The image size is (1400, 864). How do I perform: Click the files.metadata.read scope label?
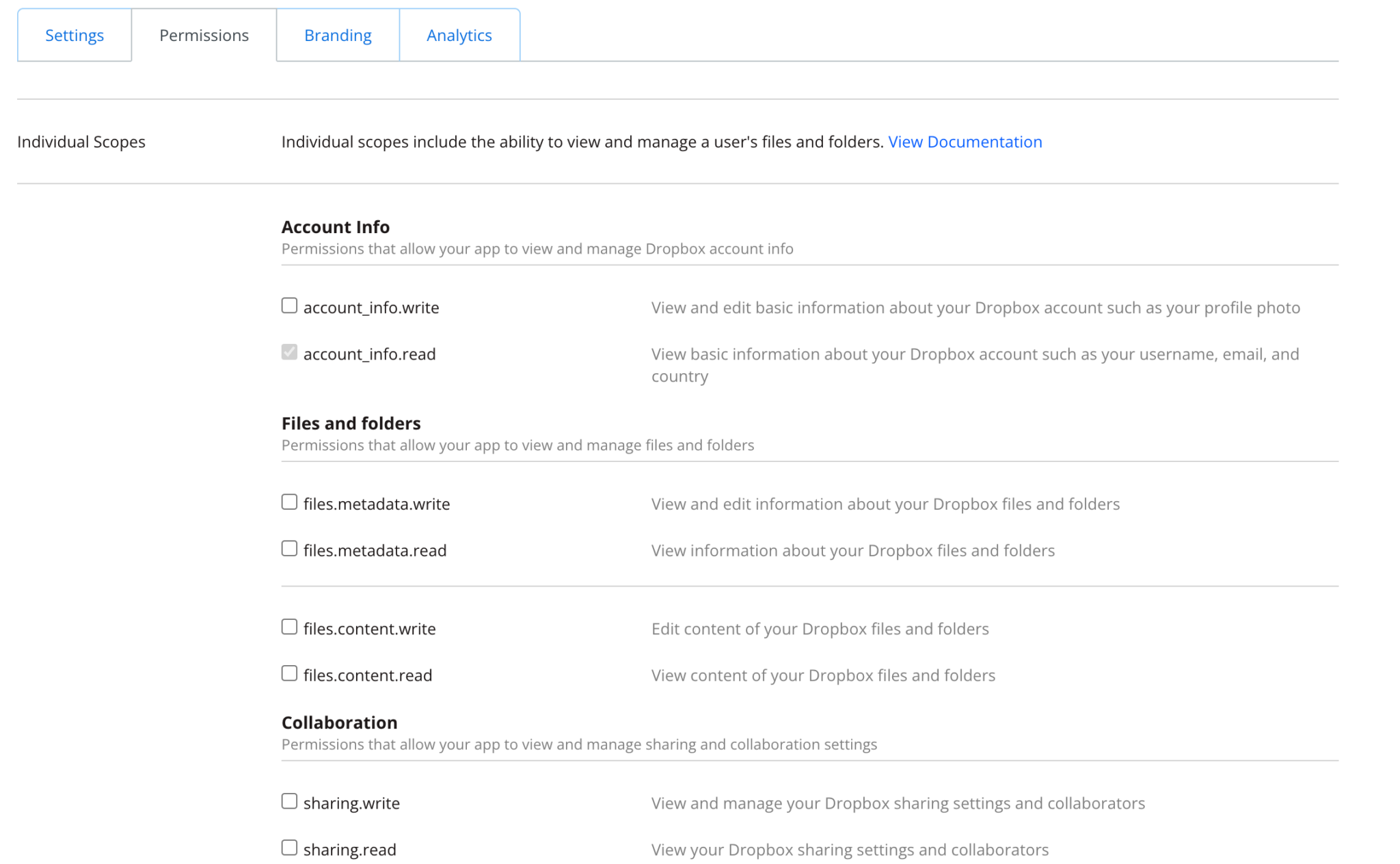375,550
